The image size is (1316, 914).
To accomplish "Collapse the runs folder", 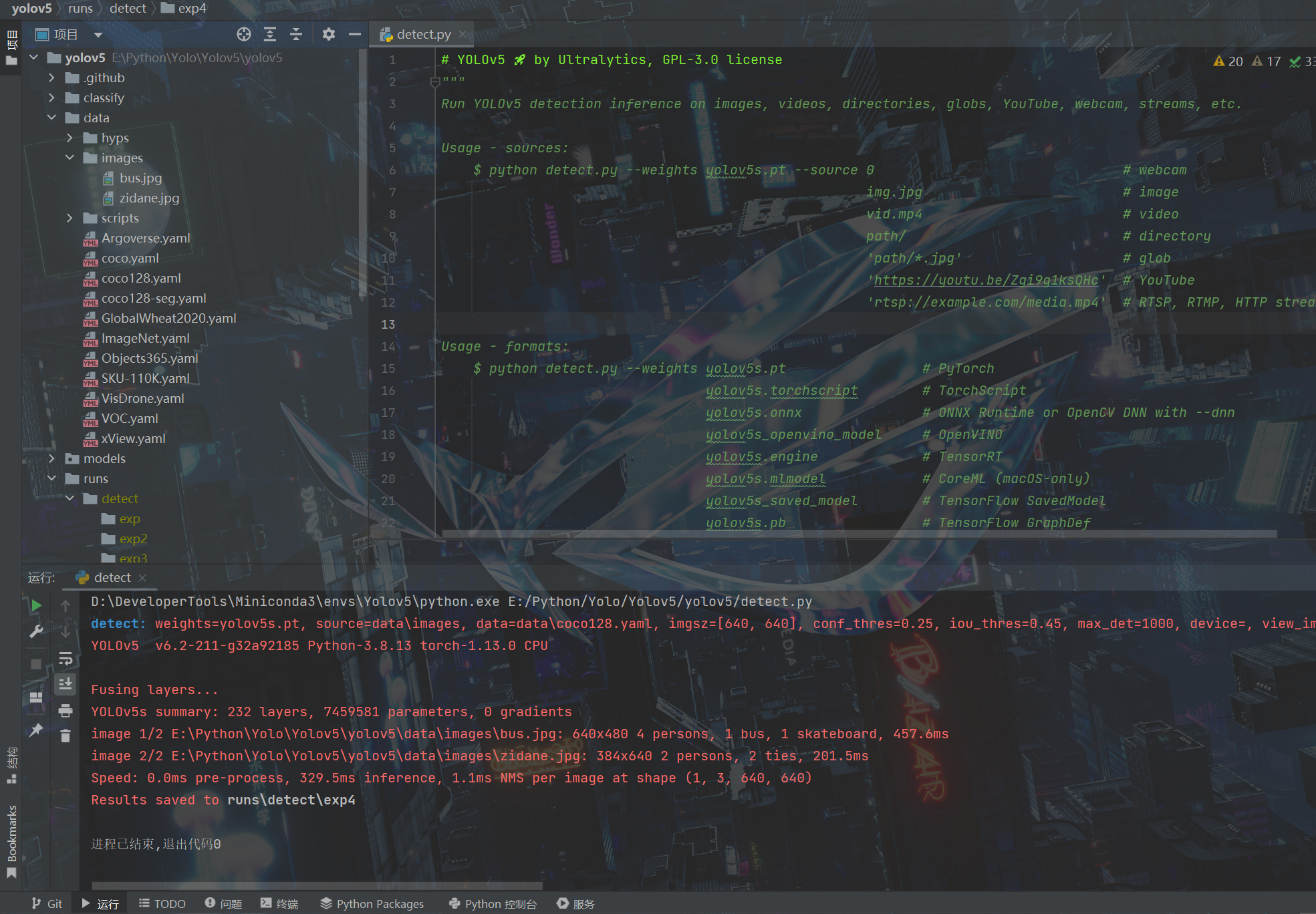I will (x=52, y=478).
